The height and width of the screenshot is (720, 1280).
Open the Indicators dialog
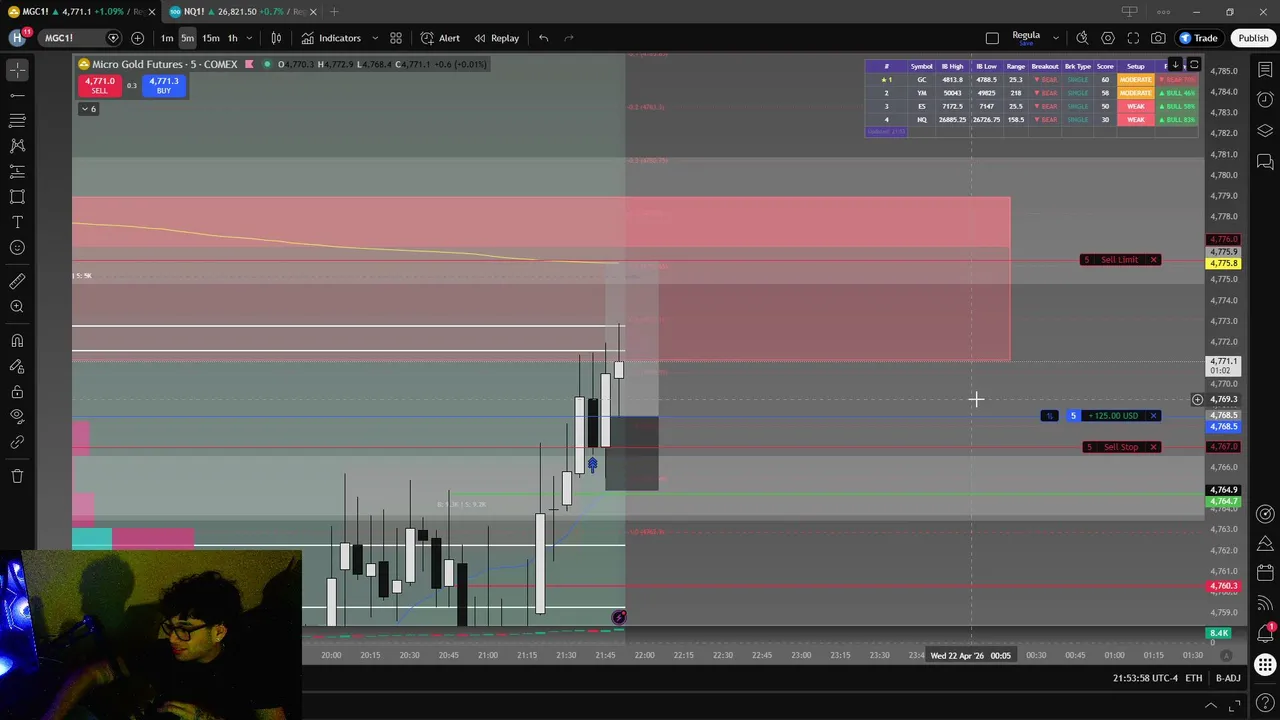331,38
